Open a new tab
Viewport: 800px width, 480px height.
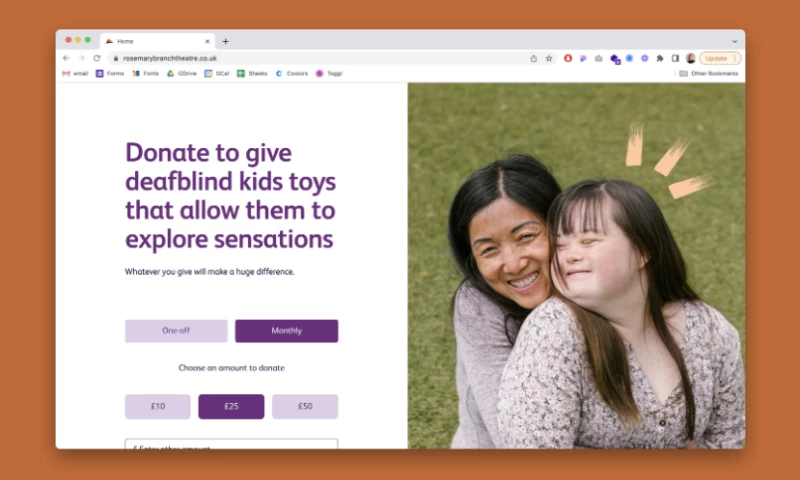click(x=226, y=41)
